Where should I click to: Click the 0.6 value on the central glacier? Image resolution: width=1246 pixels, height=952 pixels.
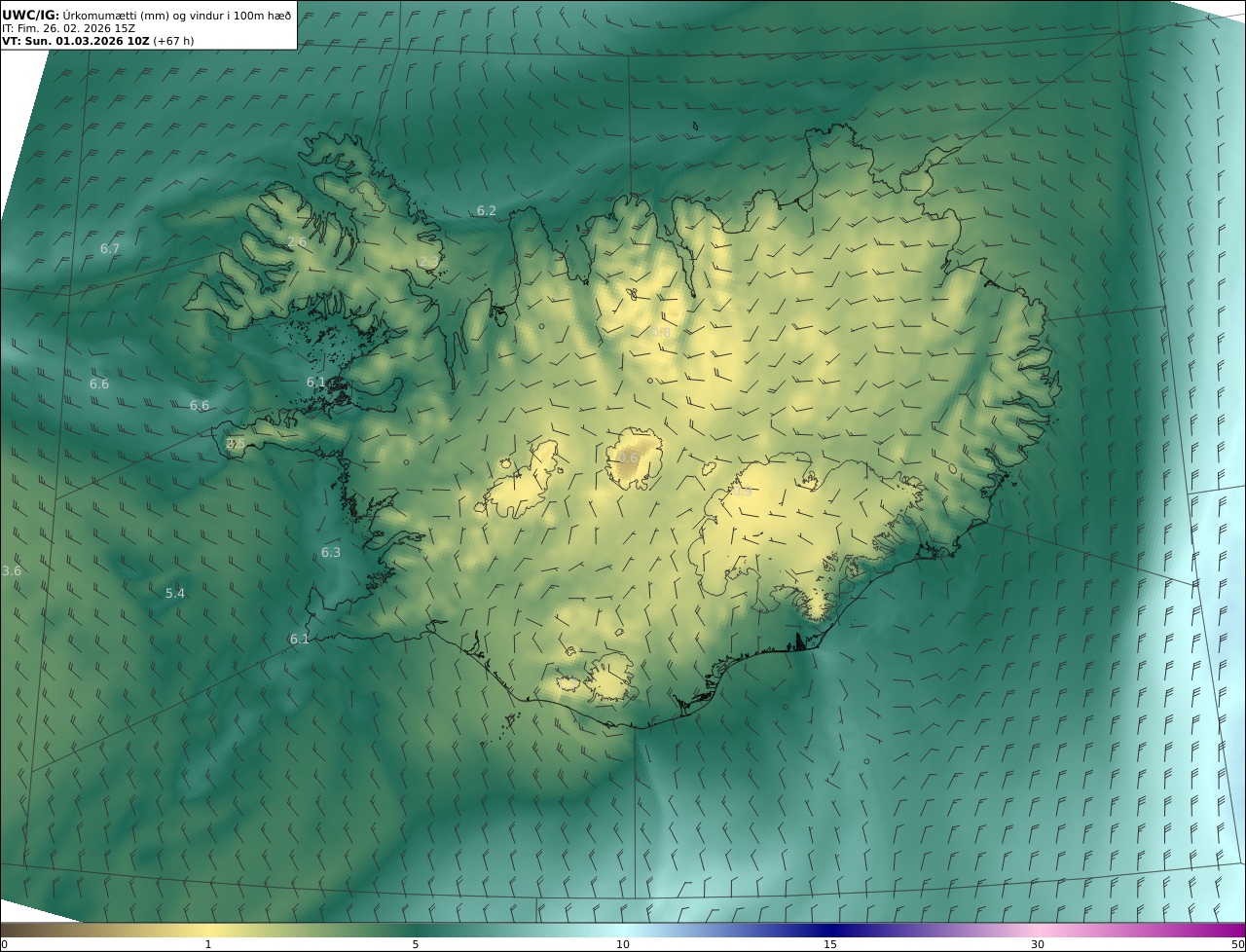click(629, 458)
